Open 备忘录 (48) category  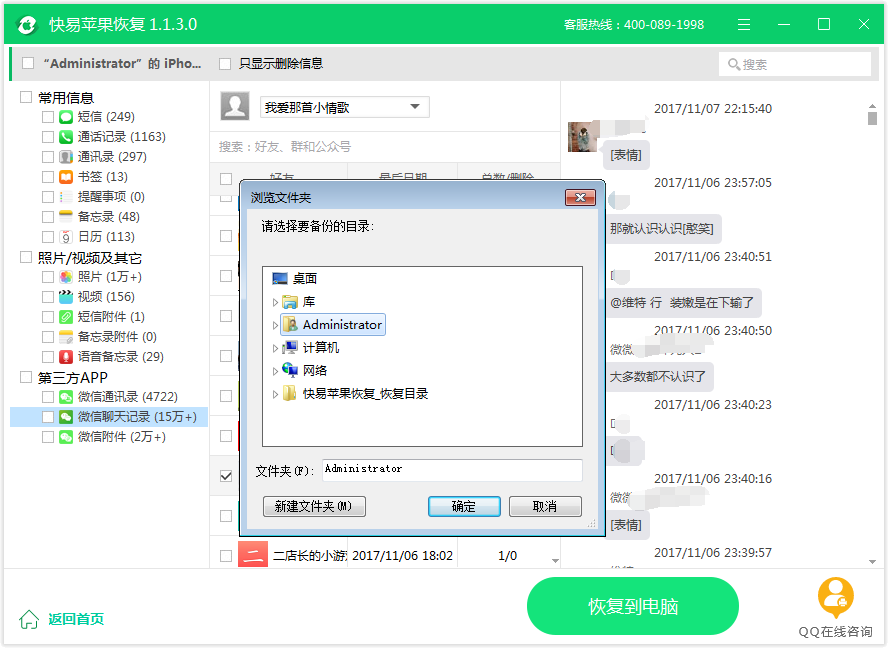109,216
